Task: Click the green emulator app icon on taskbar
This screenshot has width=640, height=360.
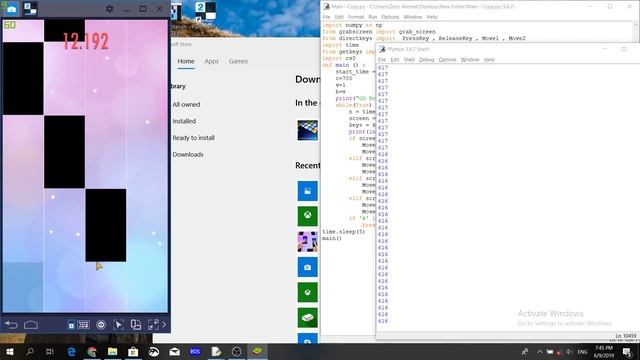Action: pos(257,351)
